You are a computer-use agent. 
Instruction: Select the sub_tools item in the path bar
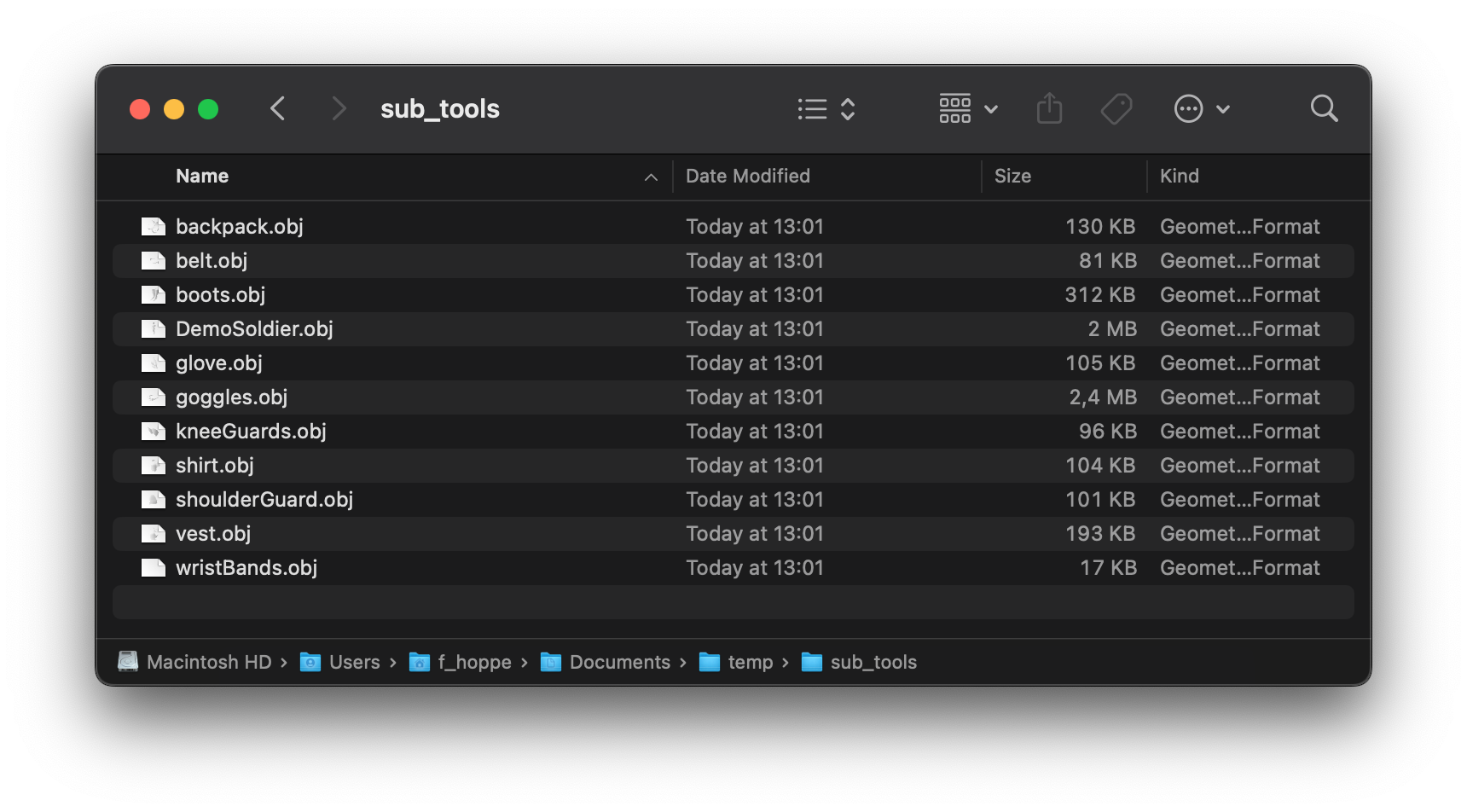coord(873,662)
